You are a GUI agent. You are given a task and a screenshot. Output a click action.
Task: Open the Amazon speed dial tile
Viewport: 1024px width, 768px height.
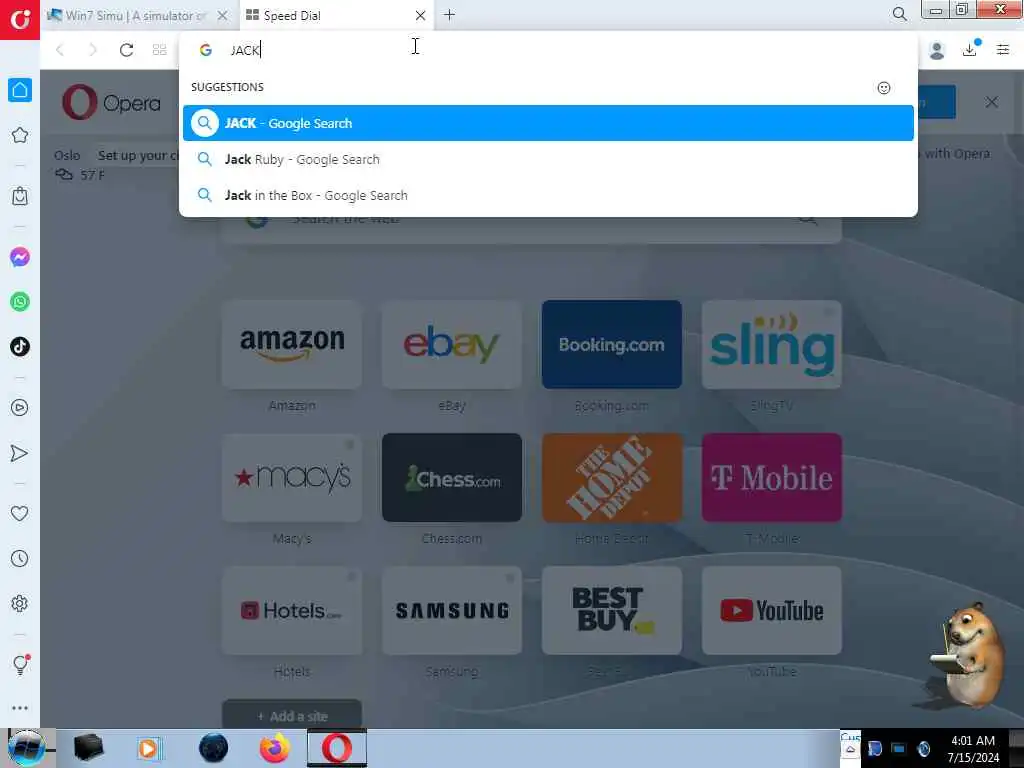click(292, 344)
